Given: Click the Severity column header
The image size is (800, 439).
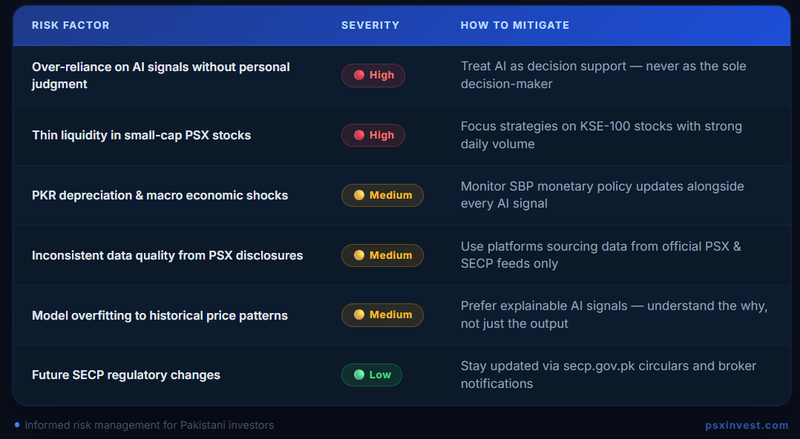Looking at the screenshot, I should [370, 25].
